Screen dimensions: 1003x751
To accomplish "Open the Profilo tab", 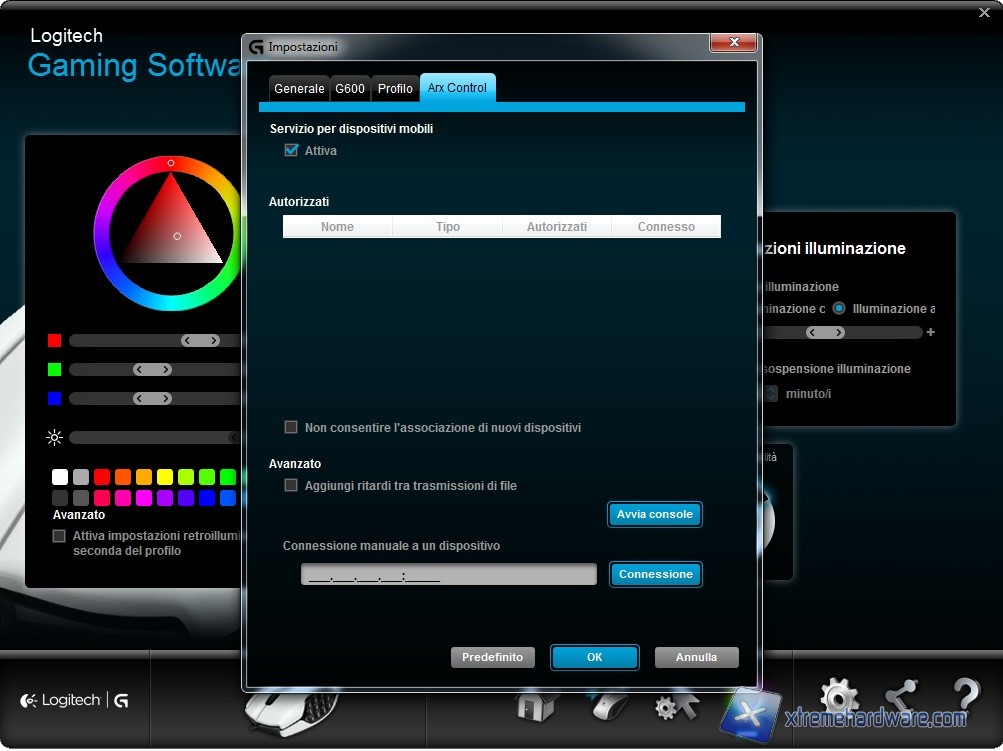I will [x=395, y=89].
